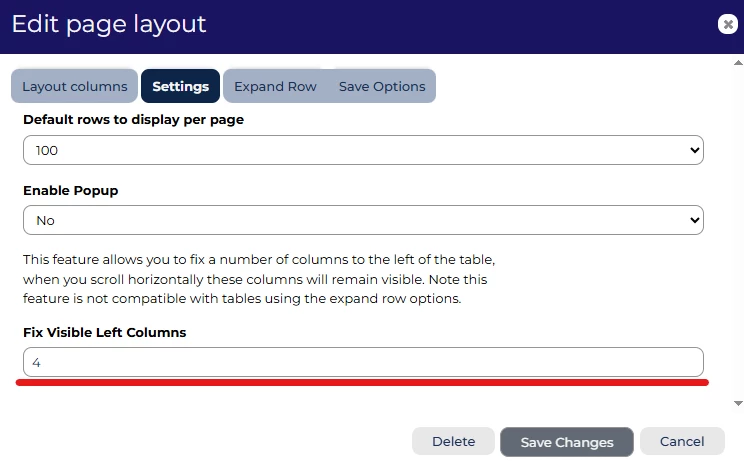Switch to the Layout columns tab

click(x=75, y=86)
